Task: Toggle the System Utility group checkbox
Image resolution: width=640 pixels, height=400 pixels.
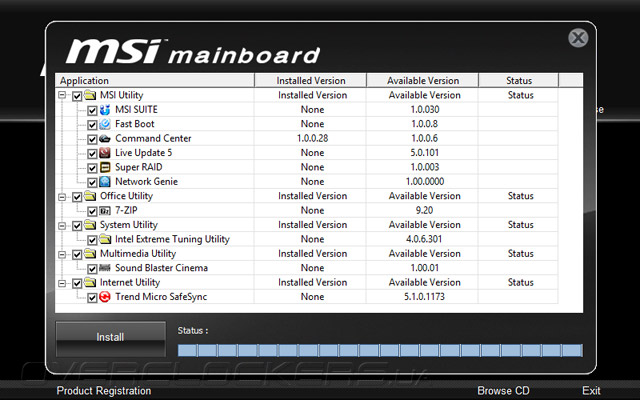Action: tap(77, 226)
